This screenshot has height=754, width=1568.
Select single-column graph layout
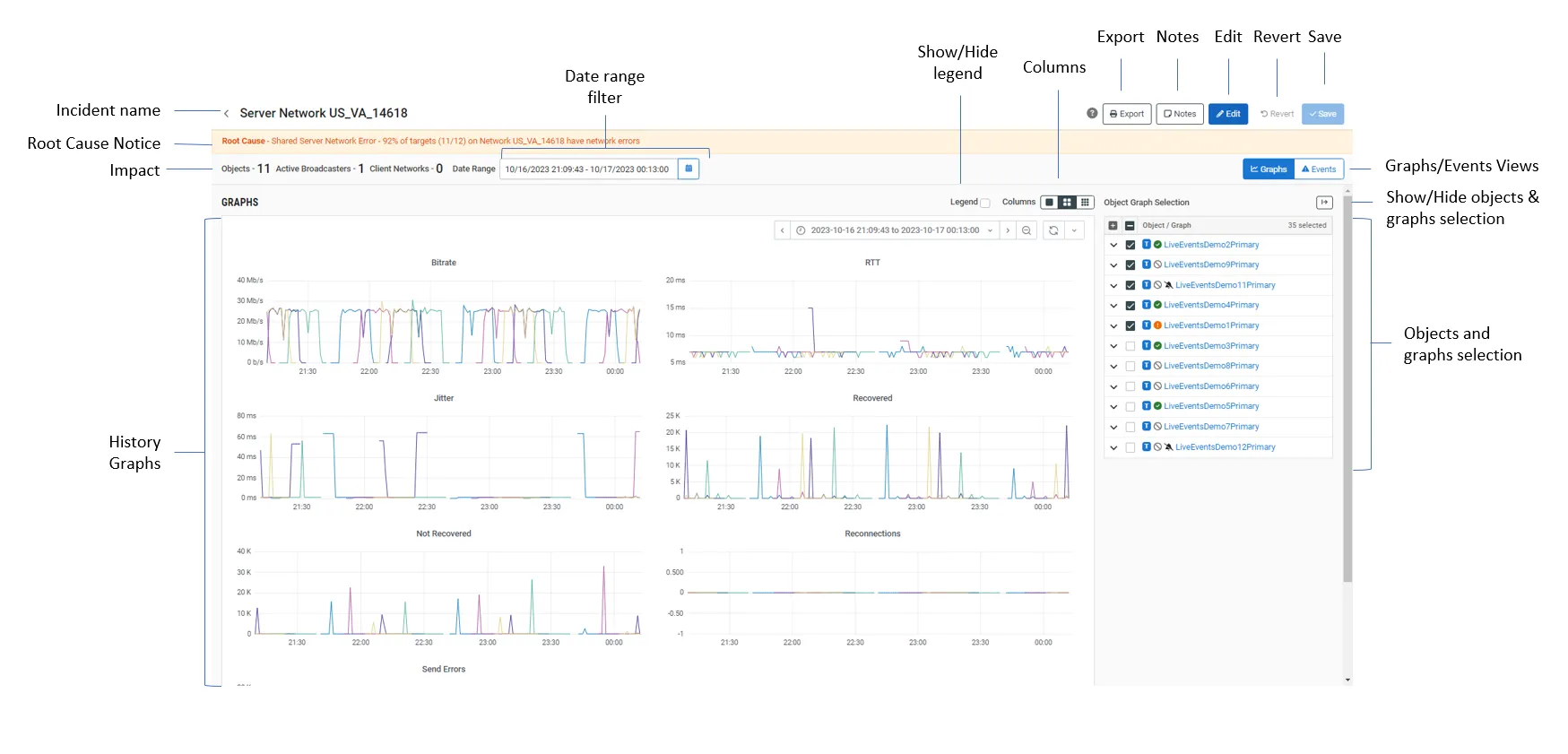1049,203
